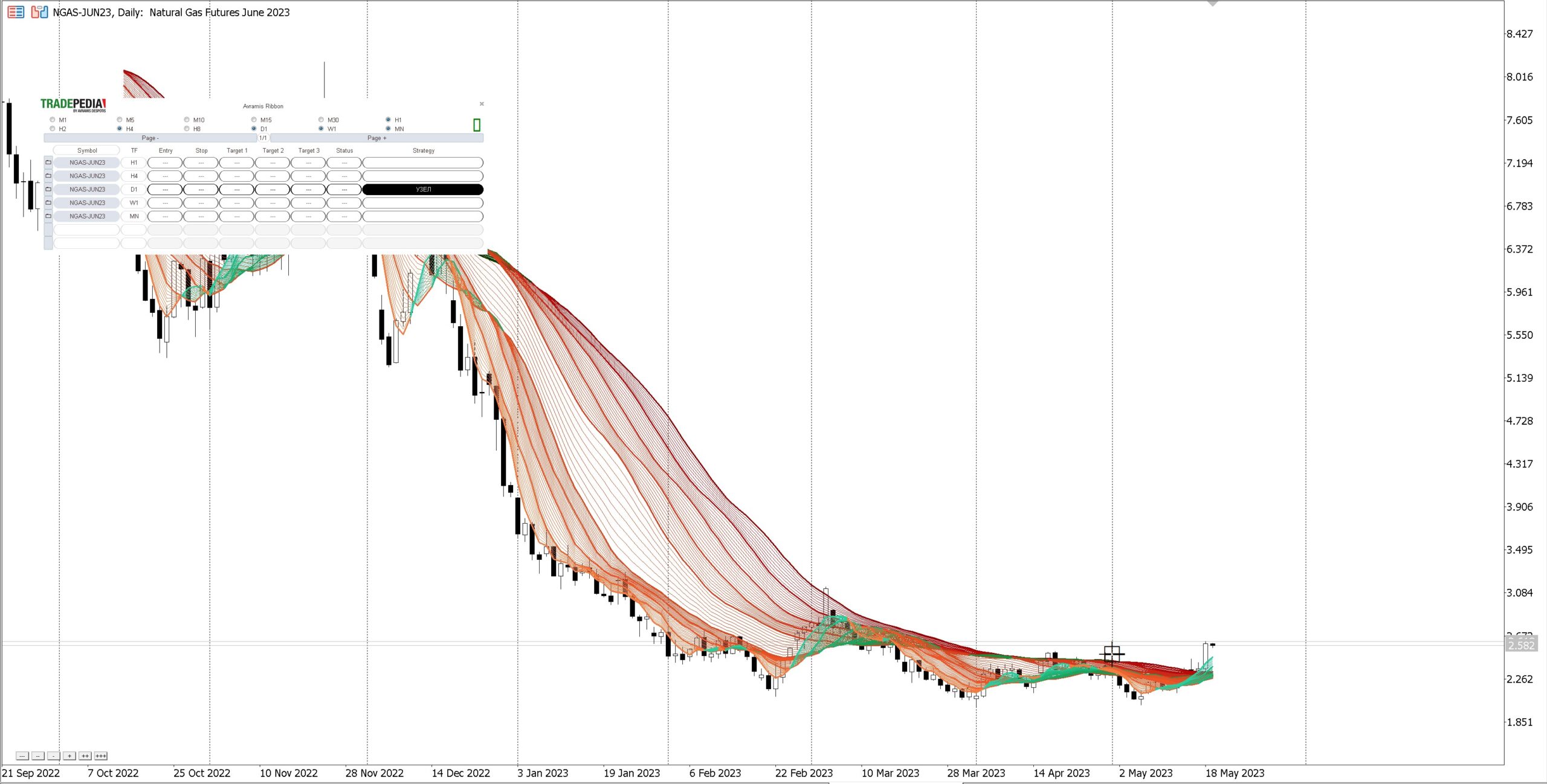
Task: Click the triple minus zoom button
Action: (22, 756)
